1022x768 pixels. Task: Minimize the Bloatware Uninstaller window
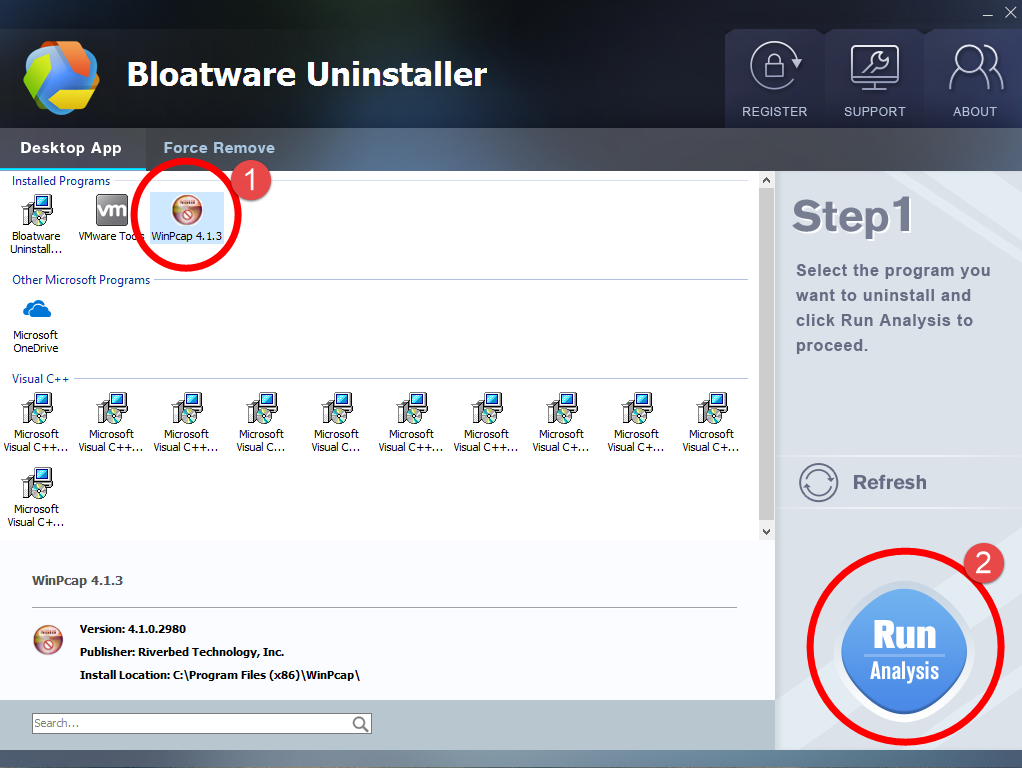tap(987, 13)
